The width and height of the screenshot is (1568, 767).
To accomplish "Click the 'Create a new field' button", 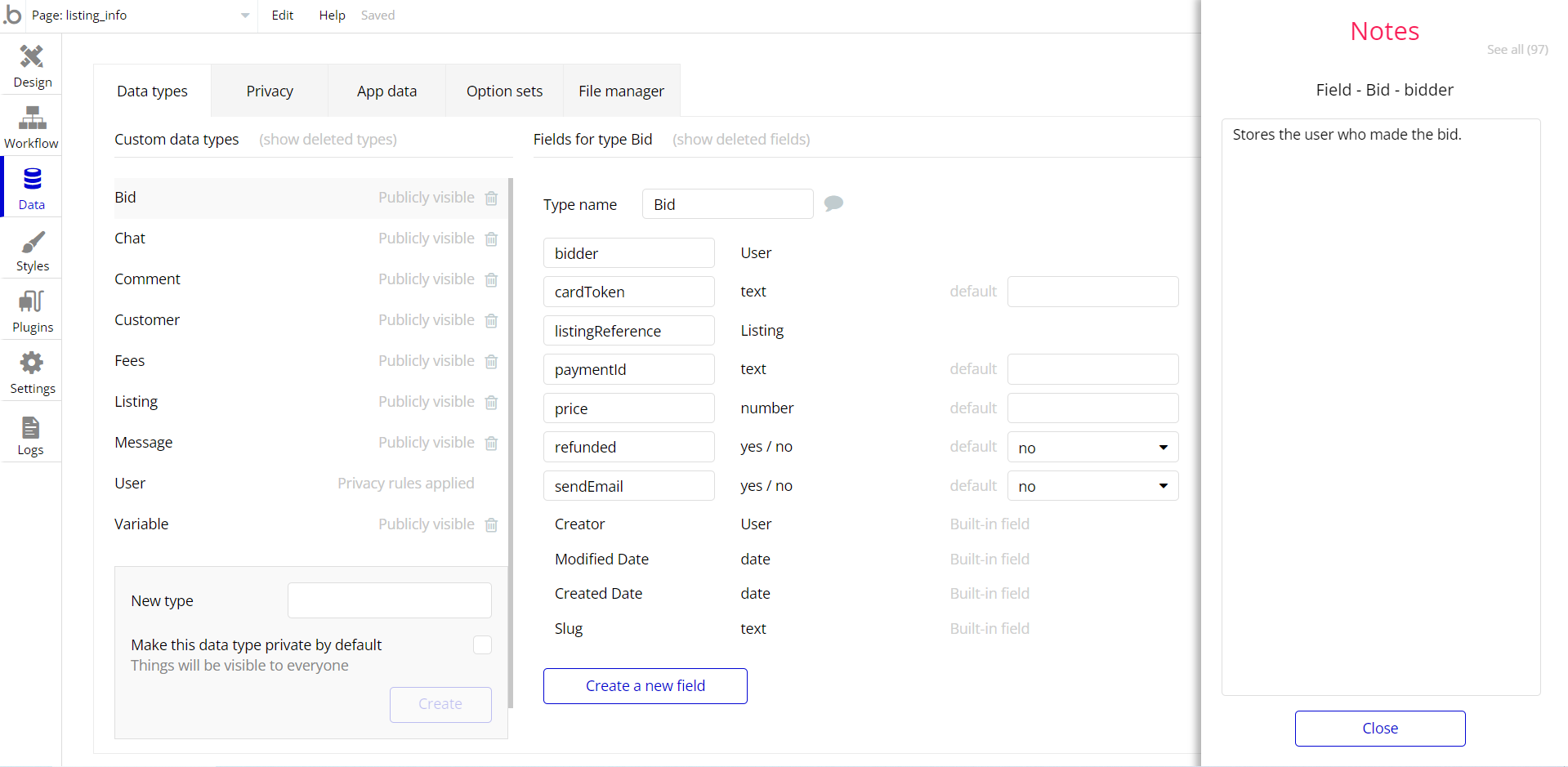I will (x=645, y=686).
